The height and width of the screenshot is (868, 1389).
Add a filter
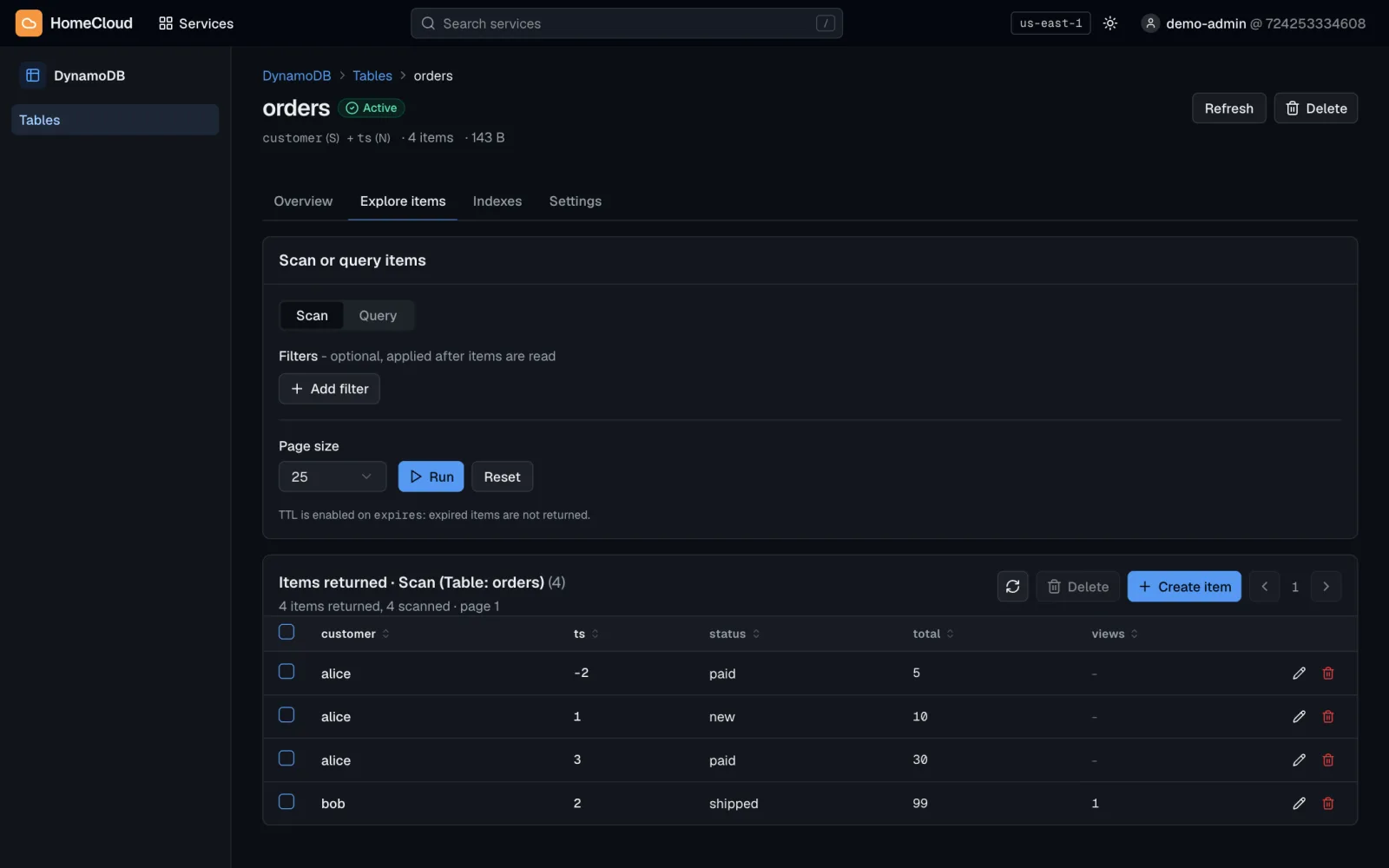[x=329, y=389]
